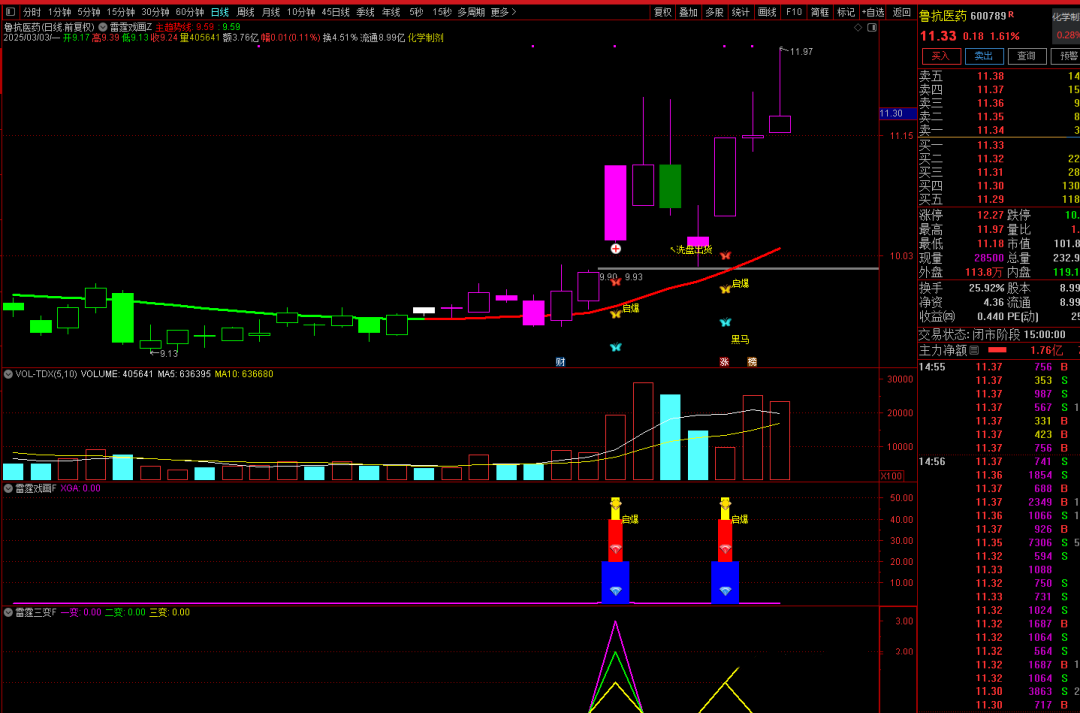Open 更多 periods menu

coord(502,12)
